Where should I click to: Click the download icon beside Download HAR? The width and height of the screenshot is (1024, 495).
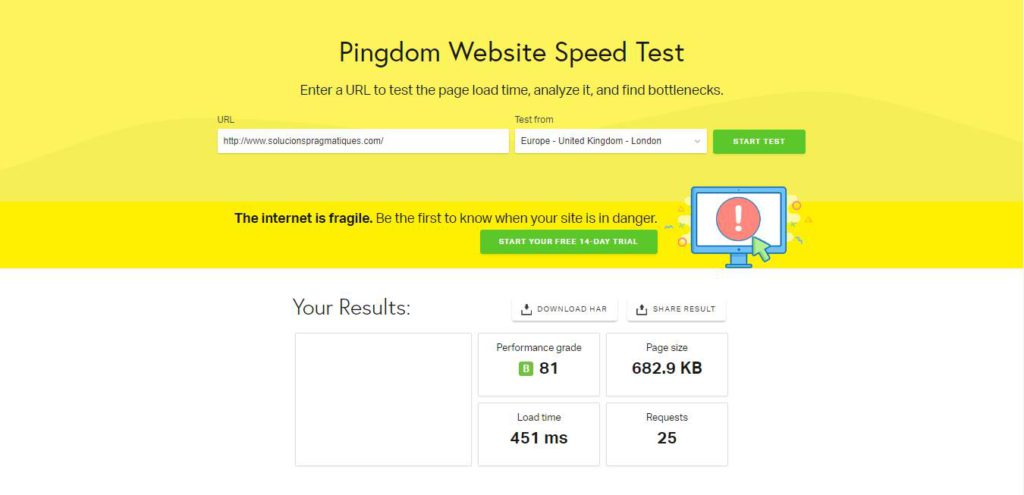point(526,309)
